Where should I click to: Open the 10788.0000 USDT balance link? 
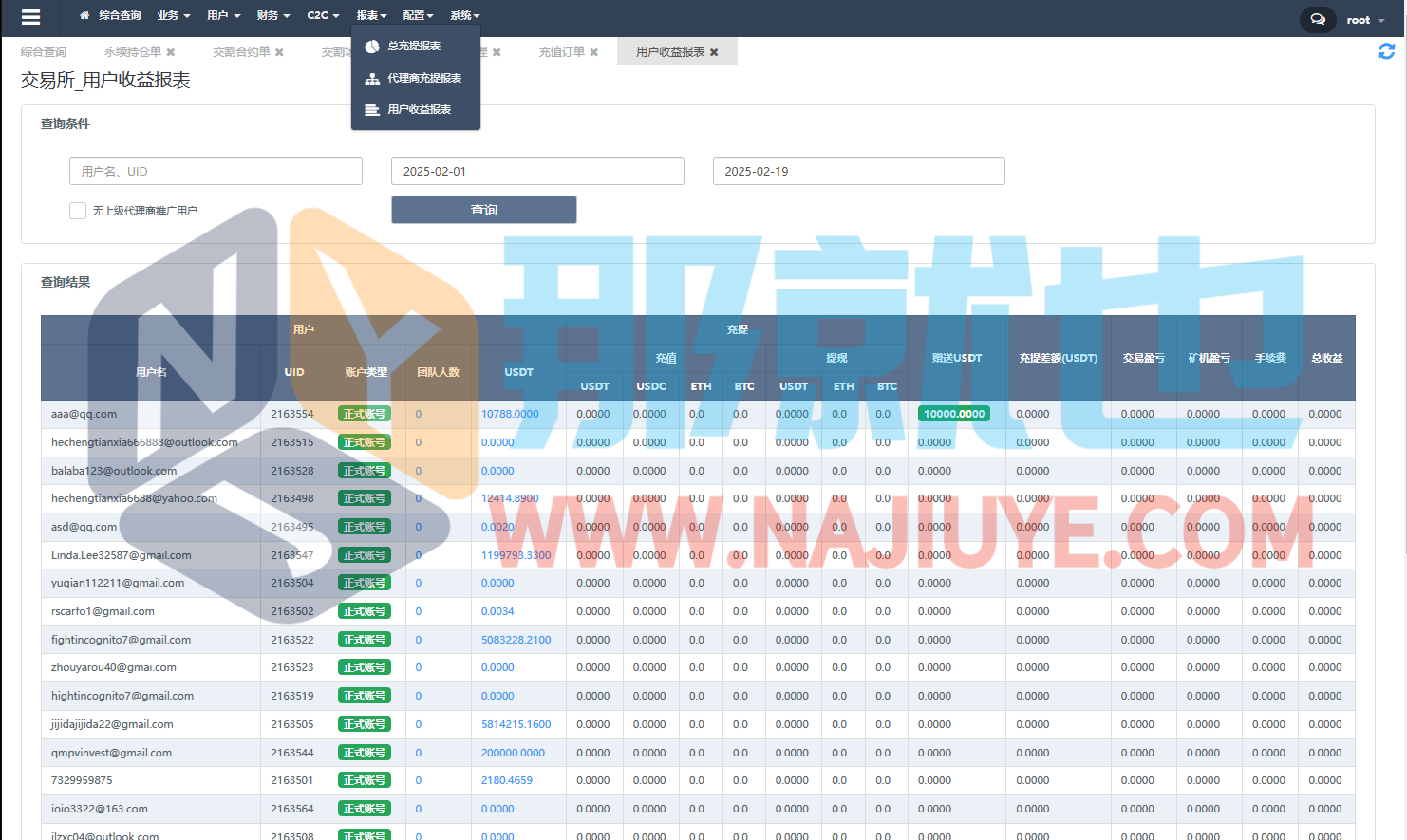pyautogui.click(x=510, y=414)
